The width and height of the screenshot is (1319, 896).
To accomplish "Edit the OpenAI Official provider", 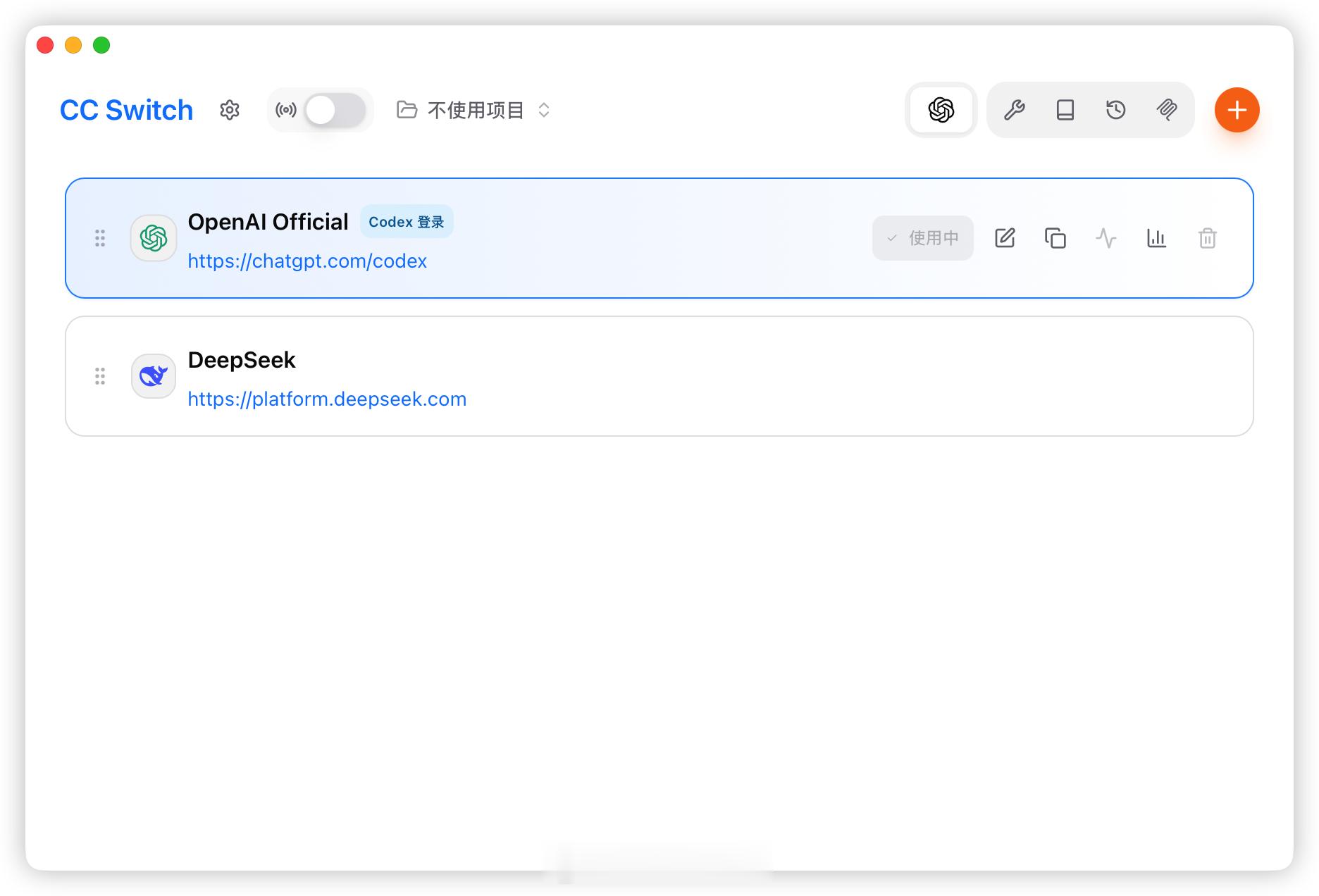I will (x=1005, y=238).
